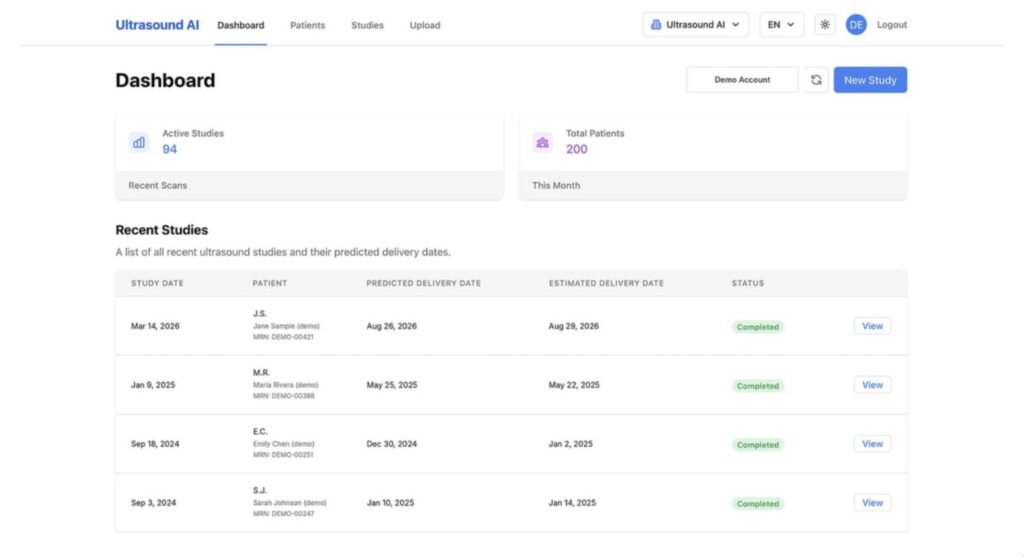Click the Patient column header
Image resolution: width=1024 pixels, height=557 pixels.
pos(270,283)
